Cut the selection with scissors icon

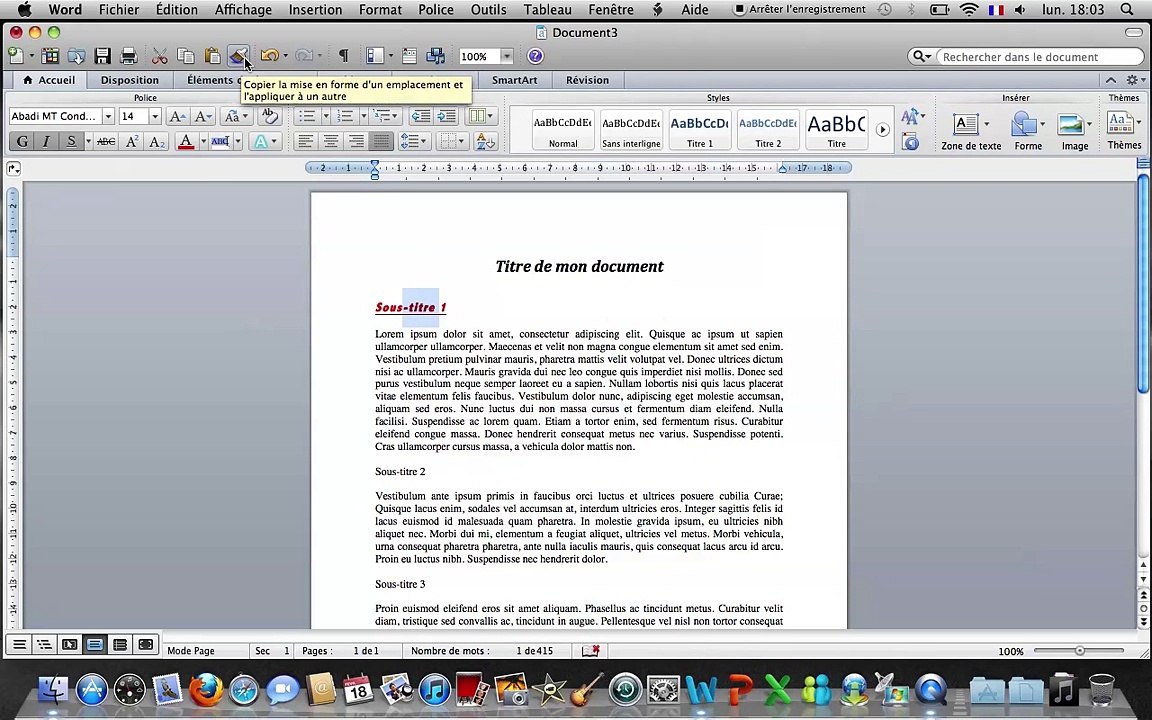[159, 56]
